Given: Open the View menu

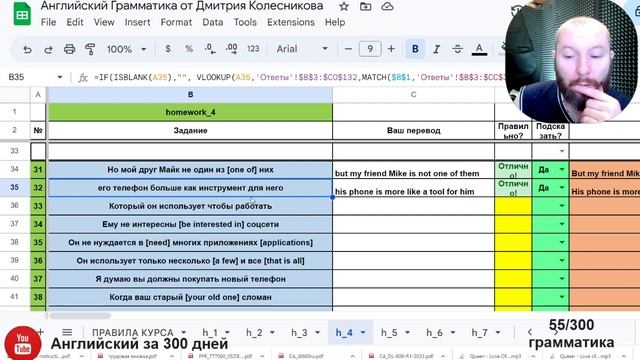Looking at the screenshot, I should (x=104, y=22).
